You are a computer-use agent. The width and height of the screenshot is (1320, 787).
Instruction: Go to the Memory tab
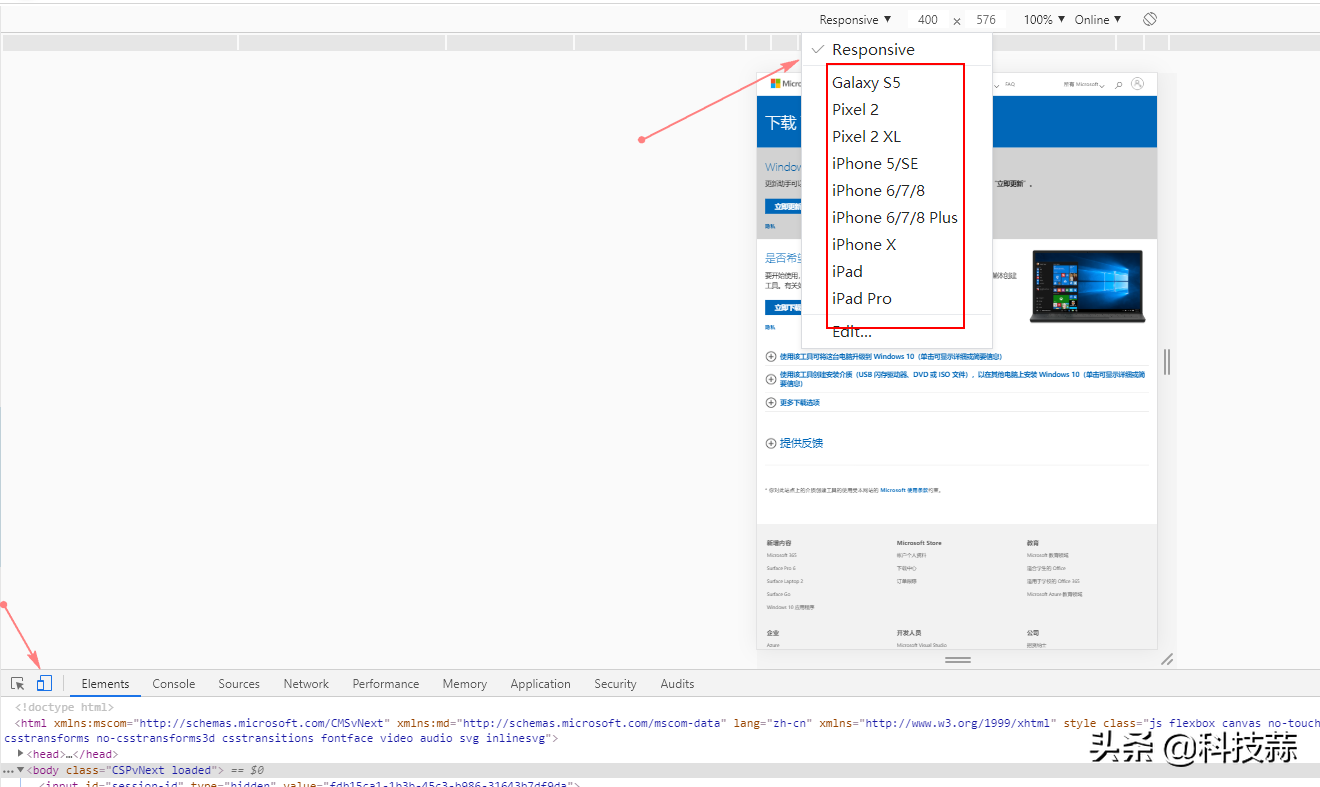pyautogui.click(x=465, y=684)
